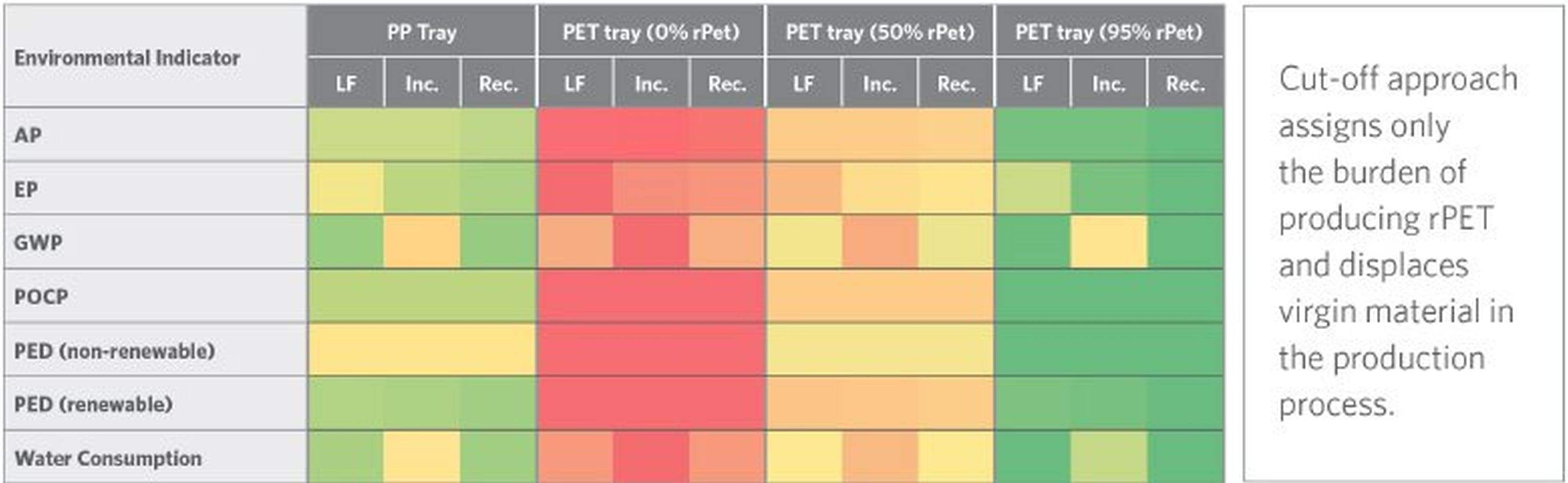
Task: Click the PET tray (50% rPet) header
Action: tap(880, 32)
